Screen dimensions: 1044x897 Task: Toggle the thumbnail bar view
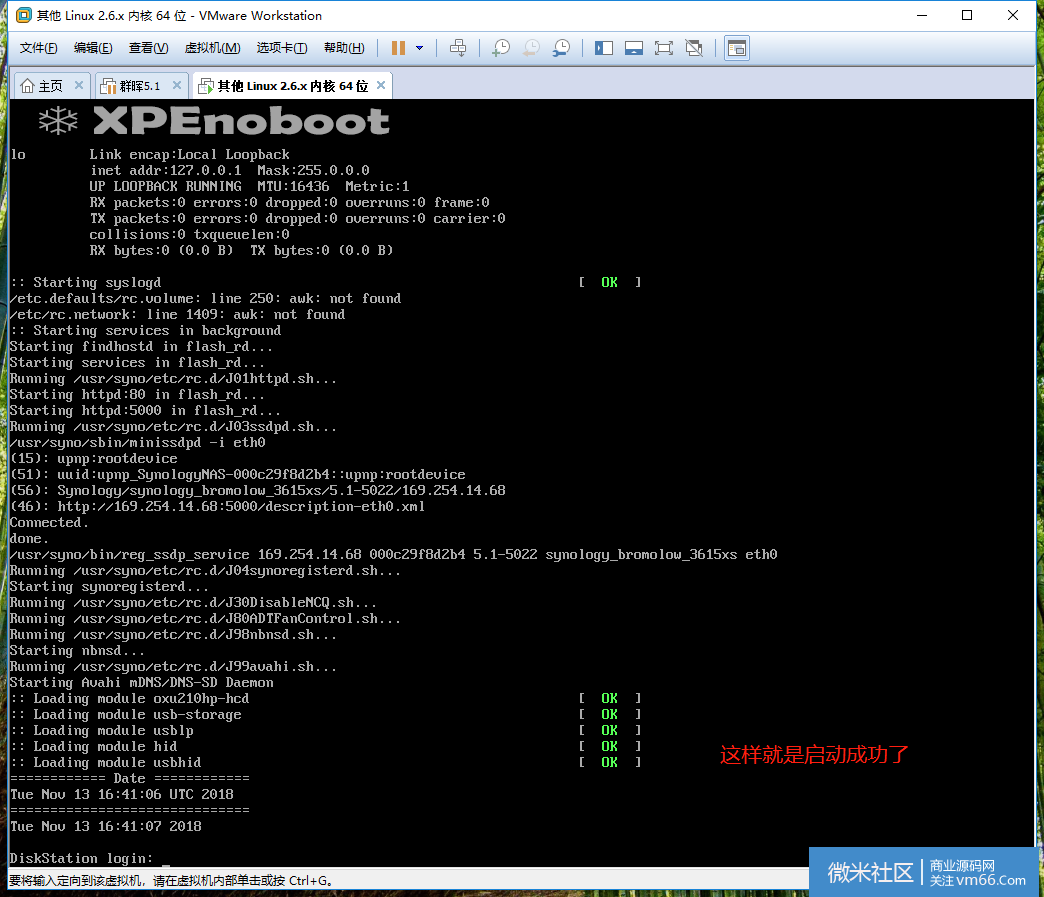634,48
